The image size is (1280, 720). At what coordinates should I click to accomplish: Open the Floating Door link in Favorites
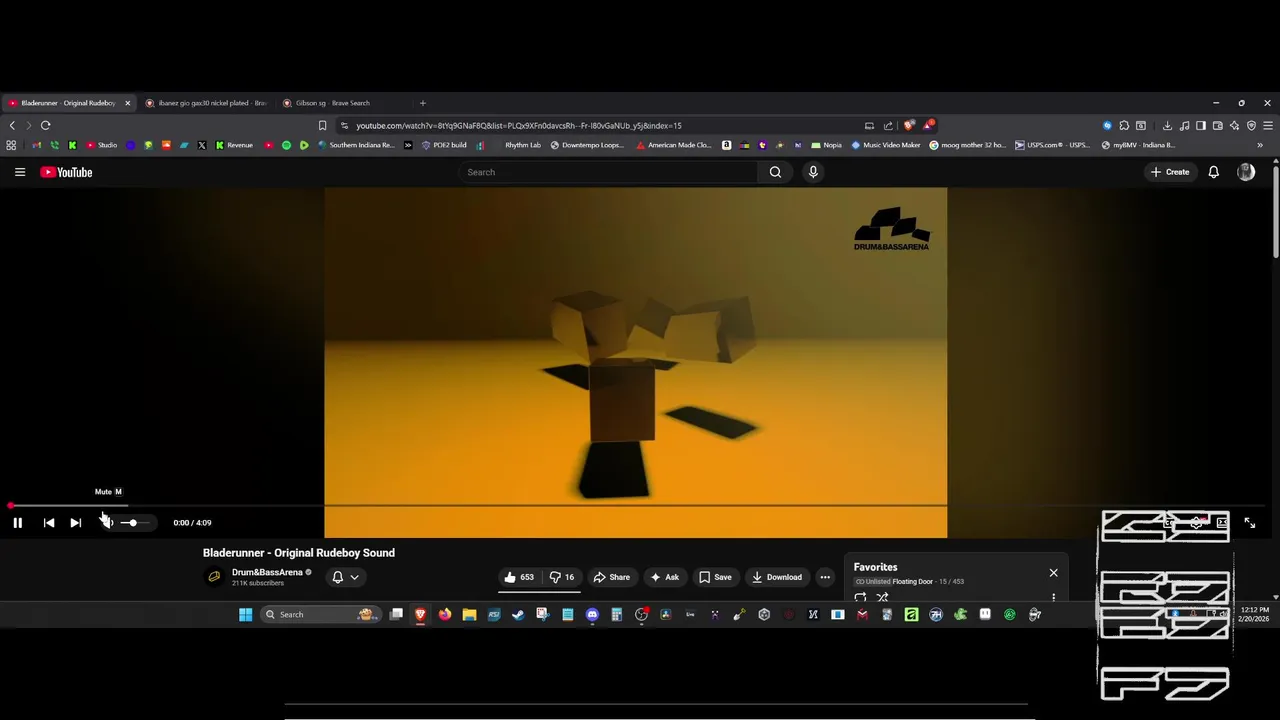(912, 581)
